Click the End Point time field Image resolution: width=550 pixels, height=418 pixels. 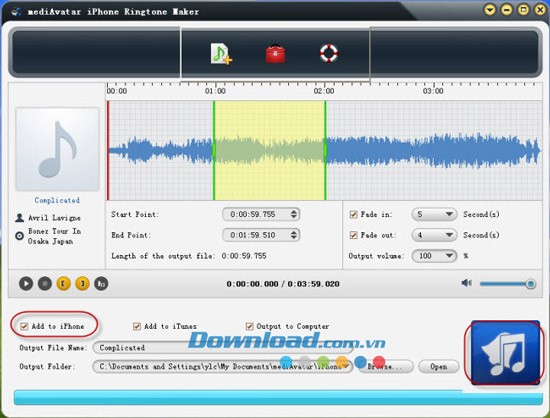[x=261, y=235]
